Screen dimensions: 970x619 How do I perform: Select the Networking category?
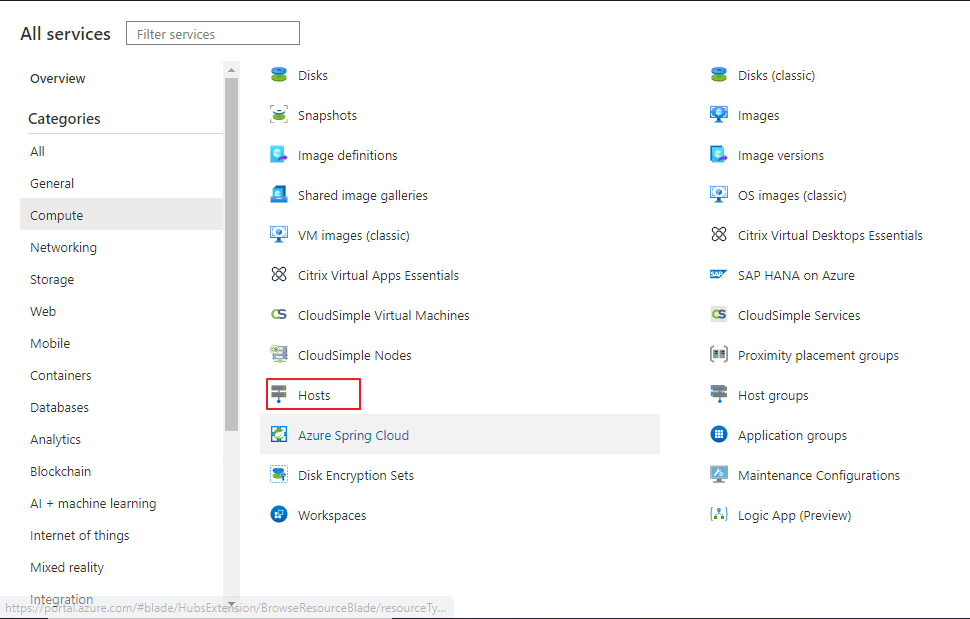point(121,247)
